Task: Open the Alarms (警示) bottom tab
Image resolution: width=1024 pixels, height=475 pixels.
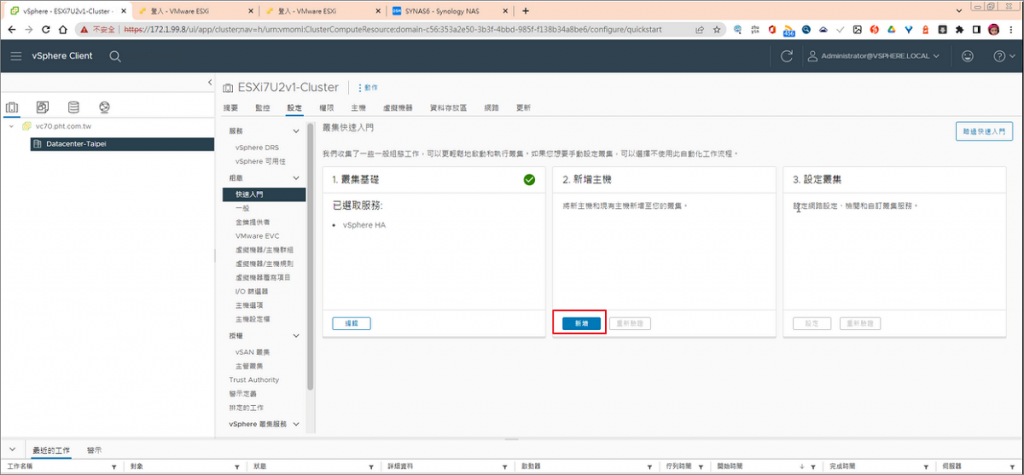Action: [x=94, y=451]
